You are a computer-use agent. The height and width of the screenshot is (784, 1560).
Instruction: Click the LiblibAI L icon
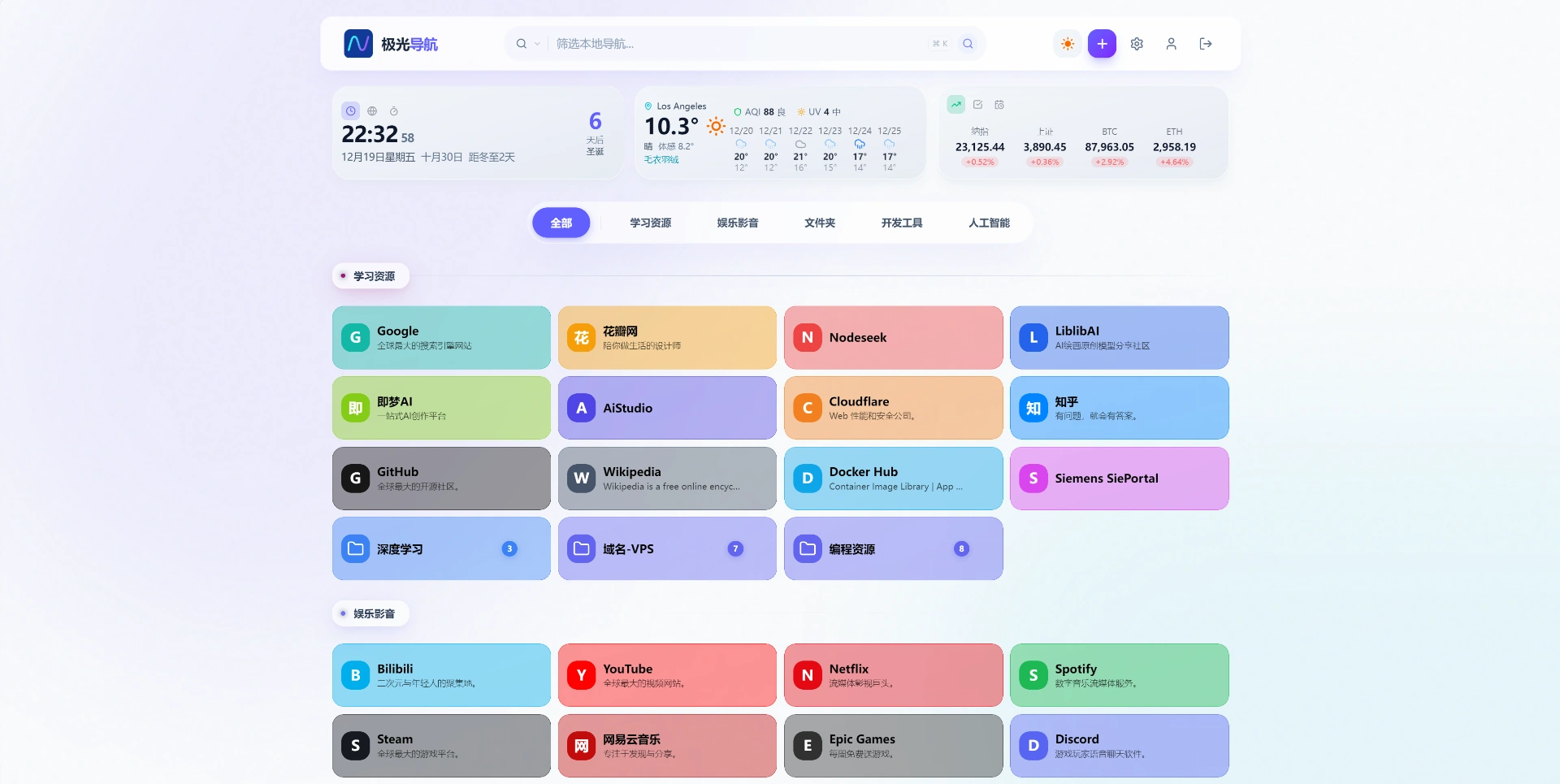pyautogui.click(x=1033, y=337)
